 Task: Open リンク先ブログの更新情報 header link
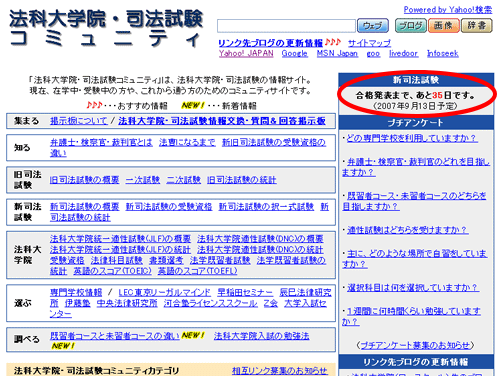coord(270,43)
